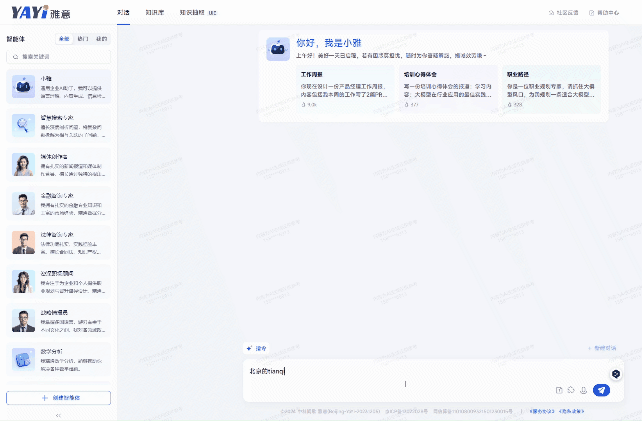Click the upload file icon in input box

pyautogui.click(x=559, y=390)
